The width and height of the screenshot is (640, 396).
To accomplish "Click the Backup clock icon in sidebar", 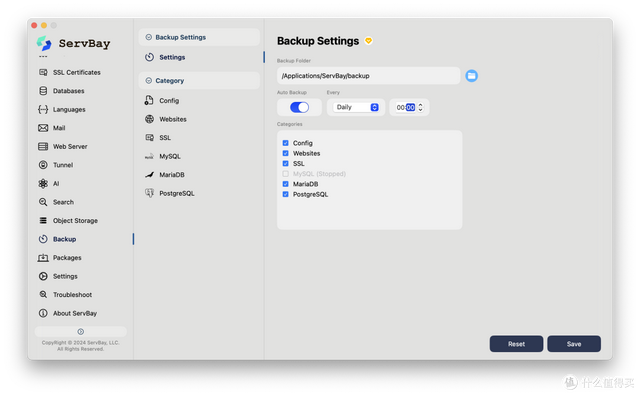I will [x=43, y=239].
